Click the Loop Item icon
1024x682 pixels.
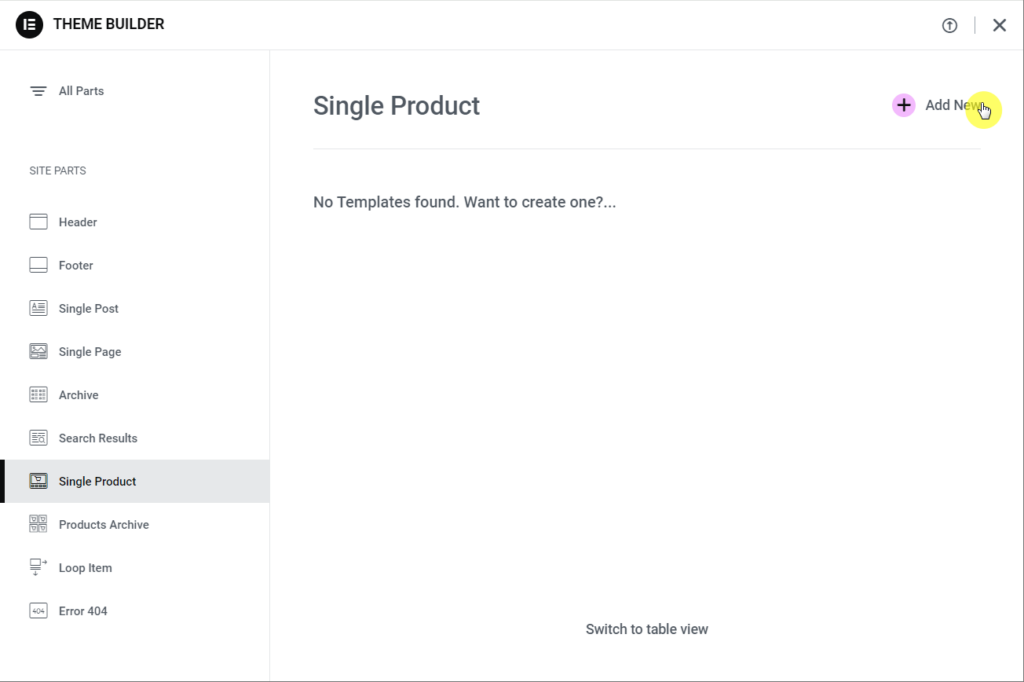[x=39, y=567]
